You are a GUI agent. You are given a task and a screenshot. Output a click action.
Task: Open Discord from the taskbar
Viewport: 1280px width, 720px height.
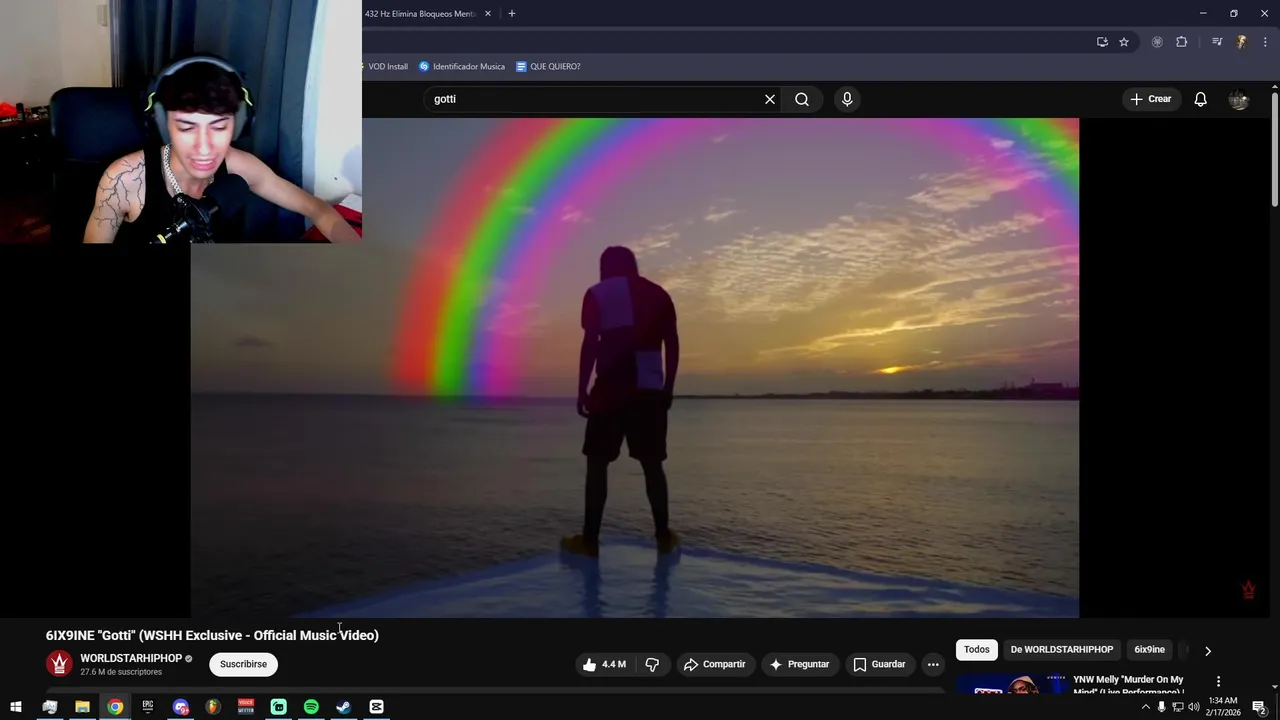181,707
